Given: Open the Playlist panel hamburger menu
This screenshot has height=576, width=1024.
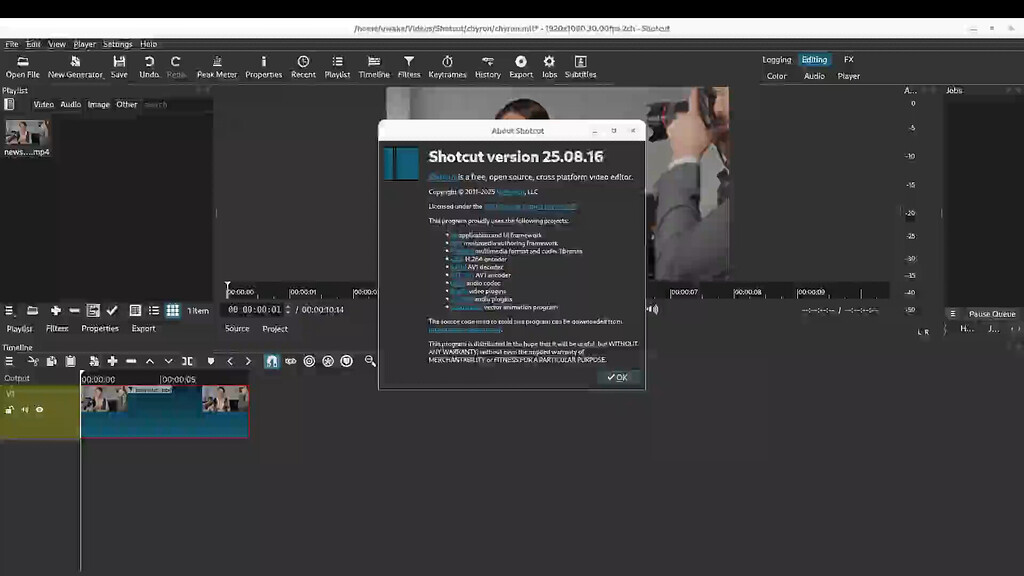Looking at the screenshot, I should [8, 310].
